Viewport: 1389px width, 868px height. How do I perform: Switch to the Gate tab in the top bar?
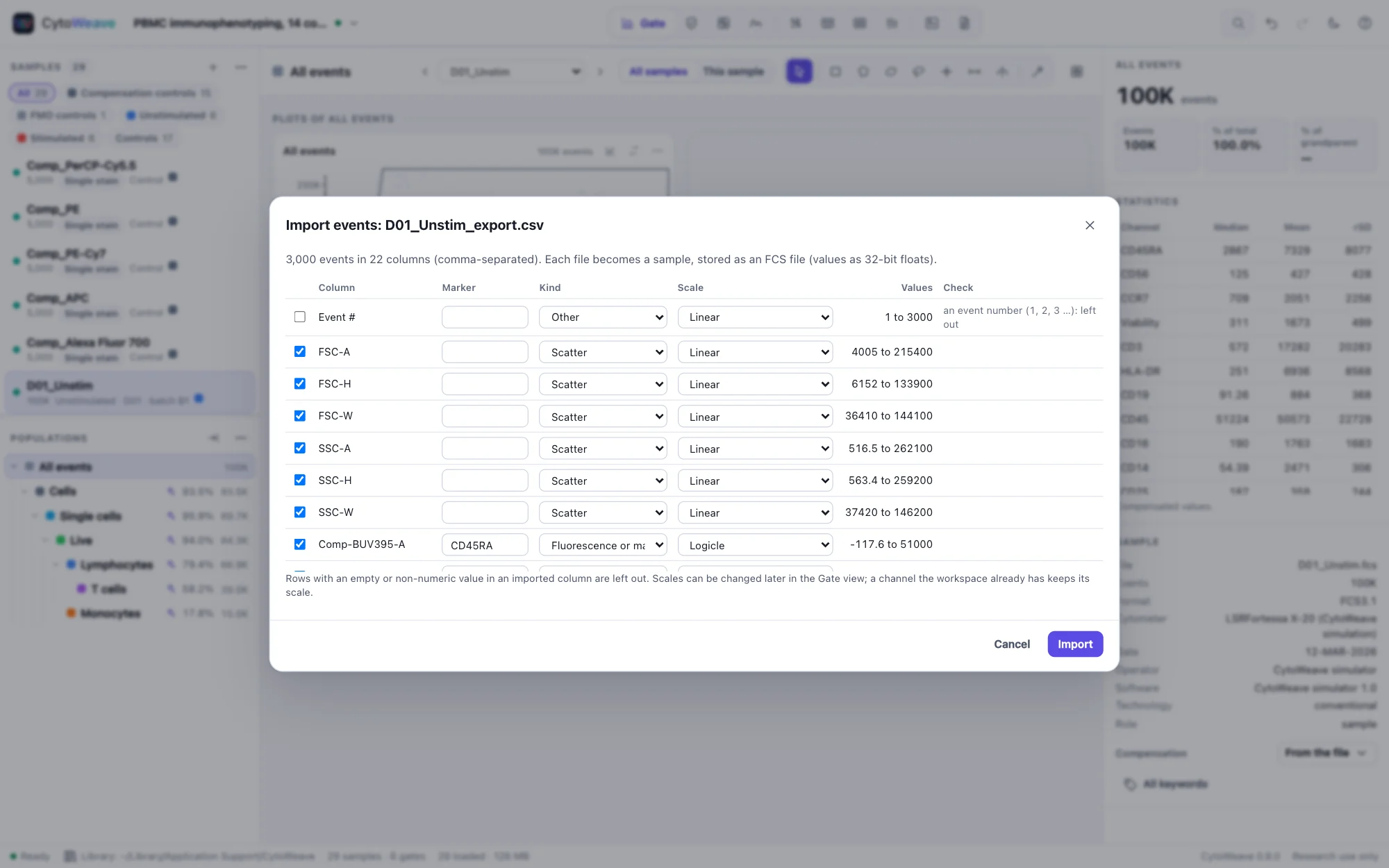click(644, 23)
